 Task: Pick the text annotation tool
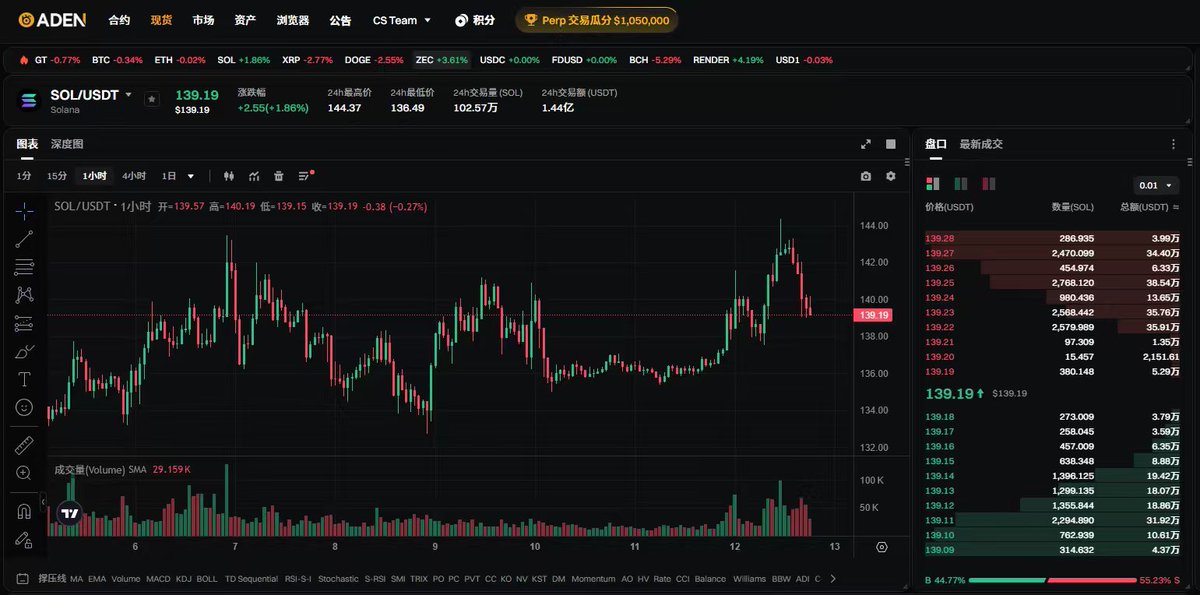coord(25,379)
